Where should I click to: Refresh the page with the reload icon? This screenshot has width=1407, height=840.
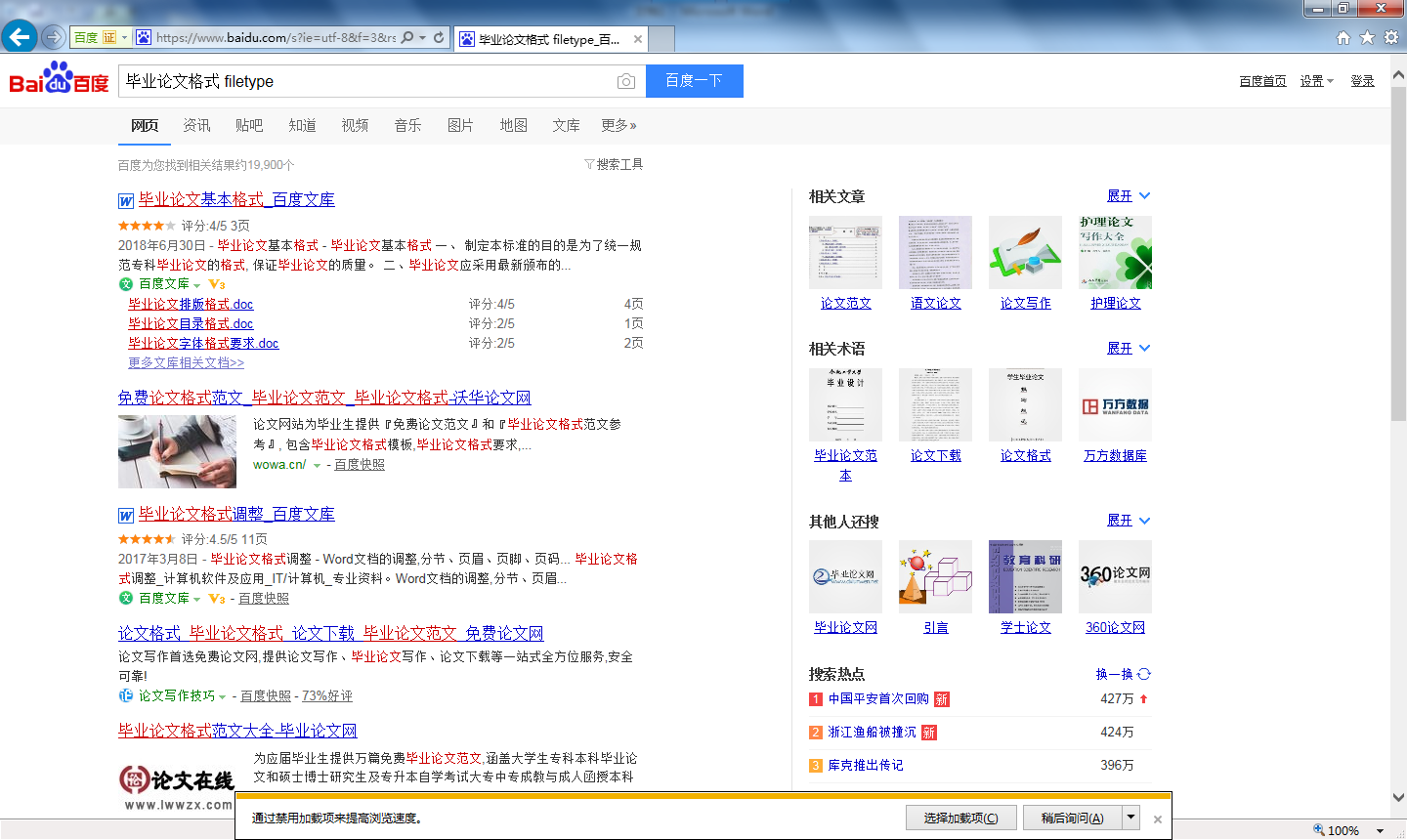click(439, 38)
